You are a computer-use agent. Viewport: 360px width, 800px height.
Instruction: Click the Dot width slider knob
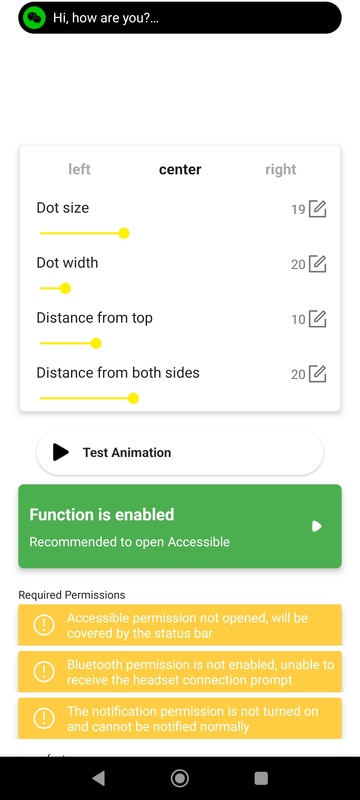65,289
